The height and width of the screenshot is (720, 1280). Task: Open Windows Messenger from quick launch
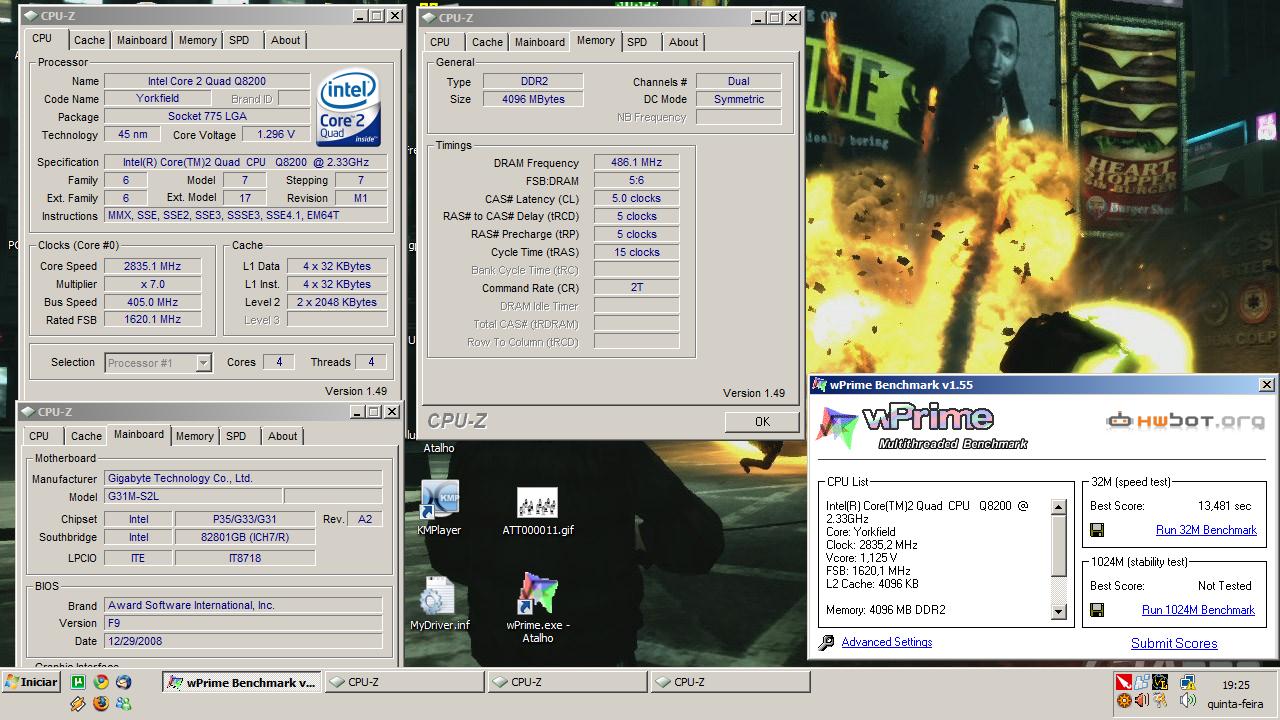[124, 703]
